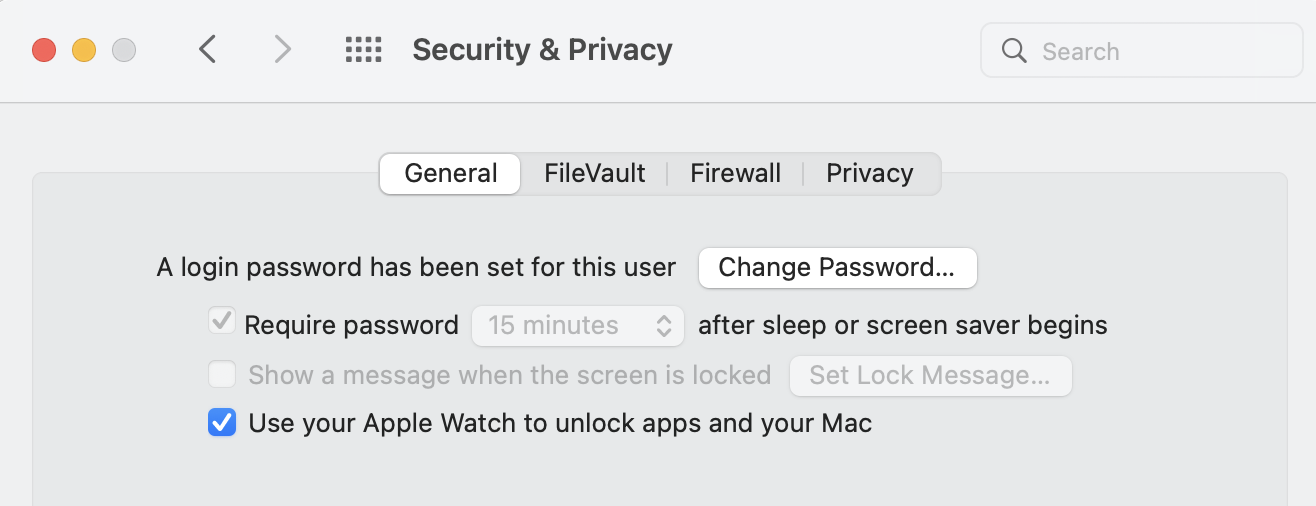This screenshot has width=1316, height=506.
Task: Click the gray zoom window button
Action: click(124, 50)
